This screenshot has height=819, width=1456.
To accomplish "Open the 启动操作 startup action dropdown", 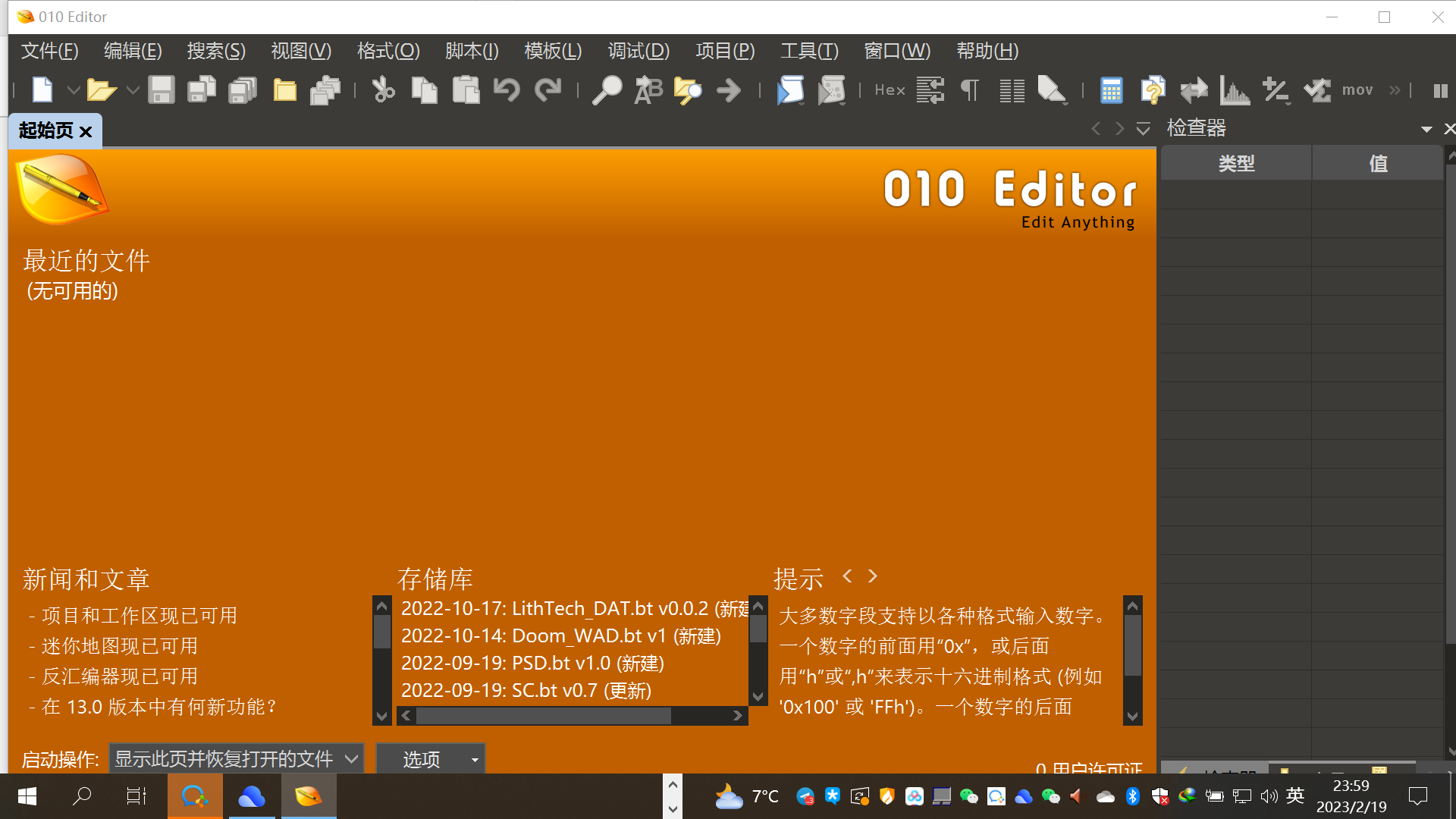I will [x=236, y=758].
